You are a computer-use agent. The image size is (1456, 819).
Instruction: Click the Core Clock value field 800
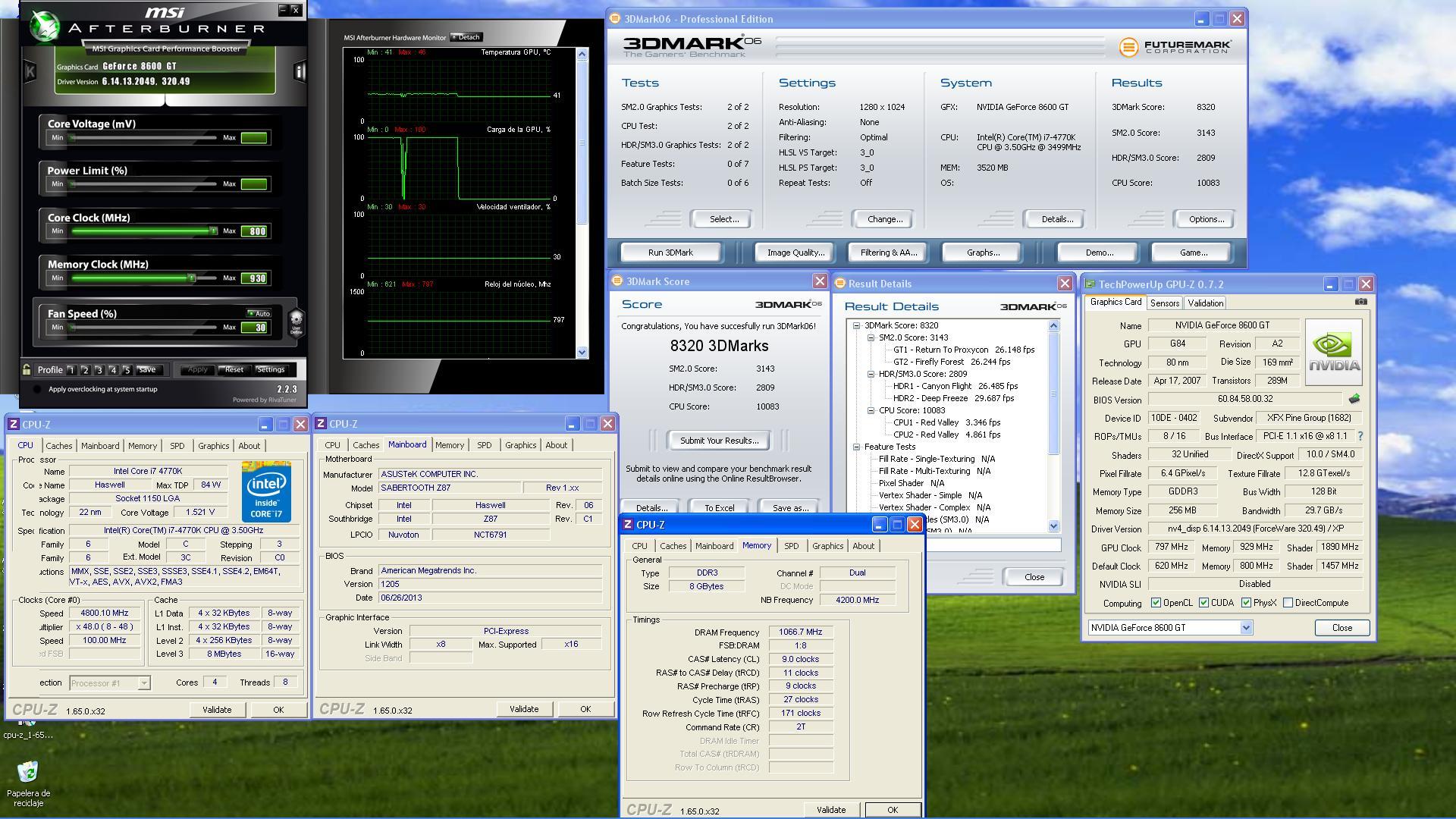254,231
